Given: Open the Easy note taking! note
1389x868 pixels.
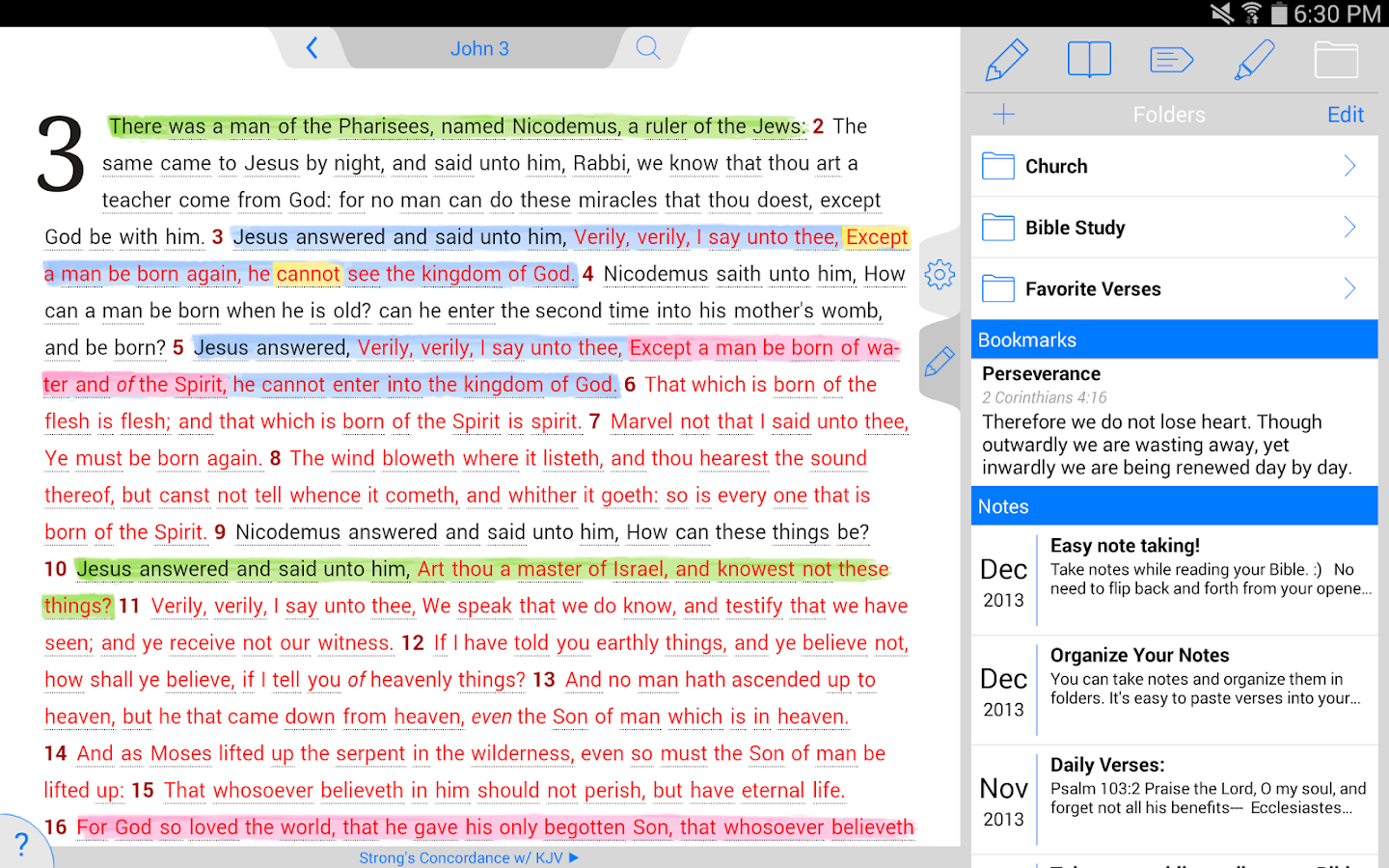Looking at the screenshot, I should [1173, 579].
